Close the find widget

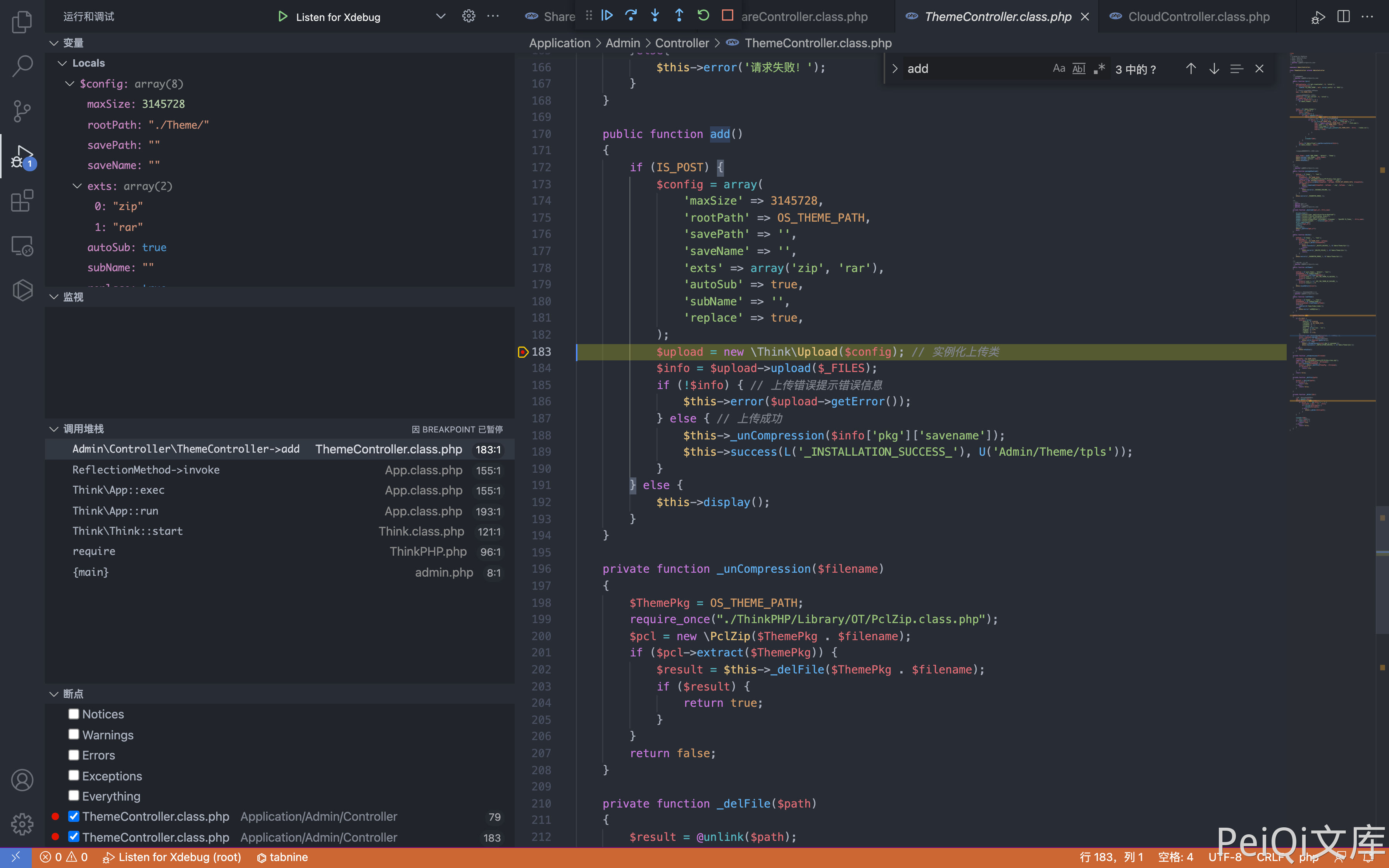[1259, 69]
